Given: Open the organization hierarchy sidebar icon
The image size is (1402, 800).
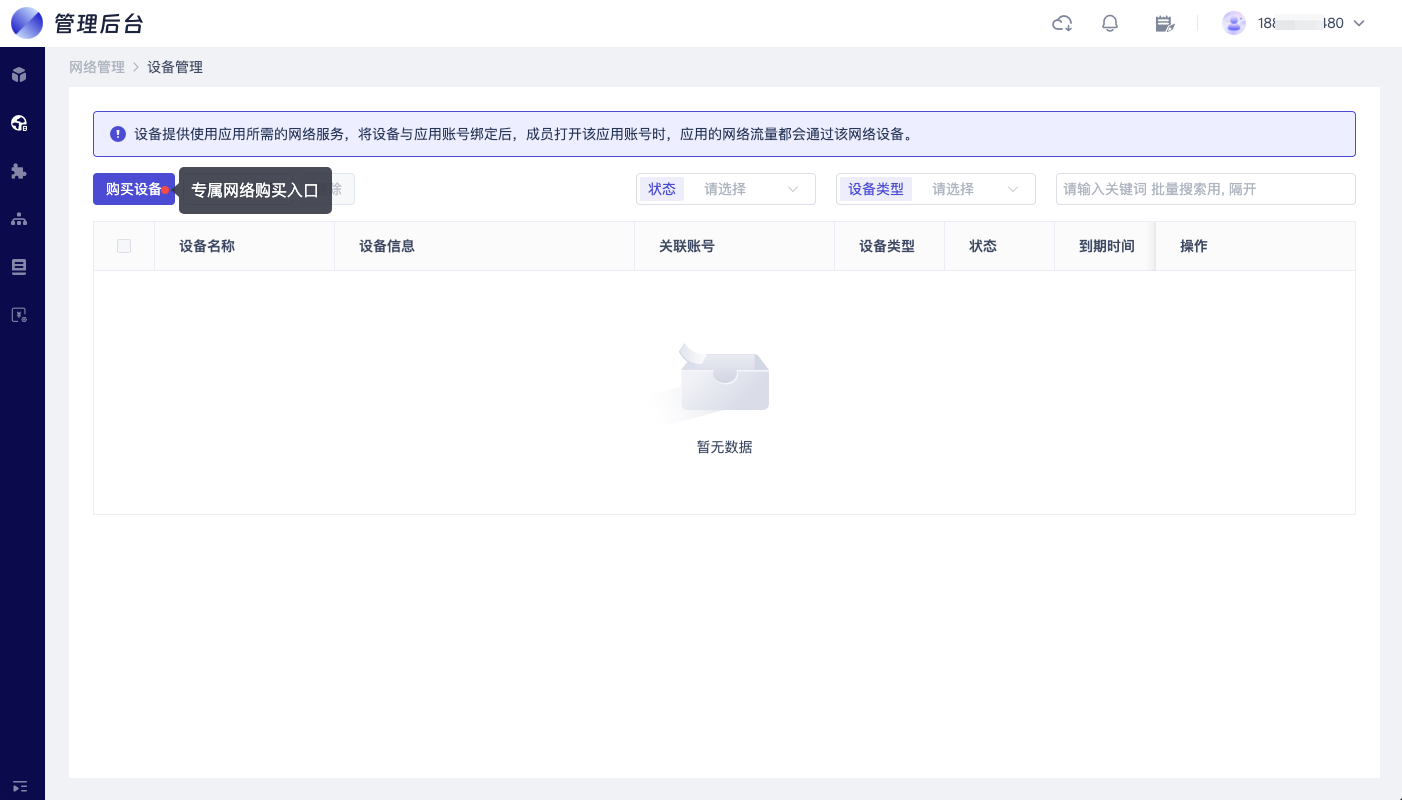Looking at the screenshot, I should click(19, 219).
